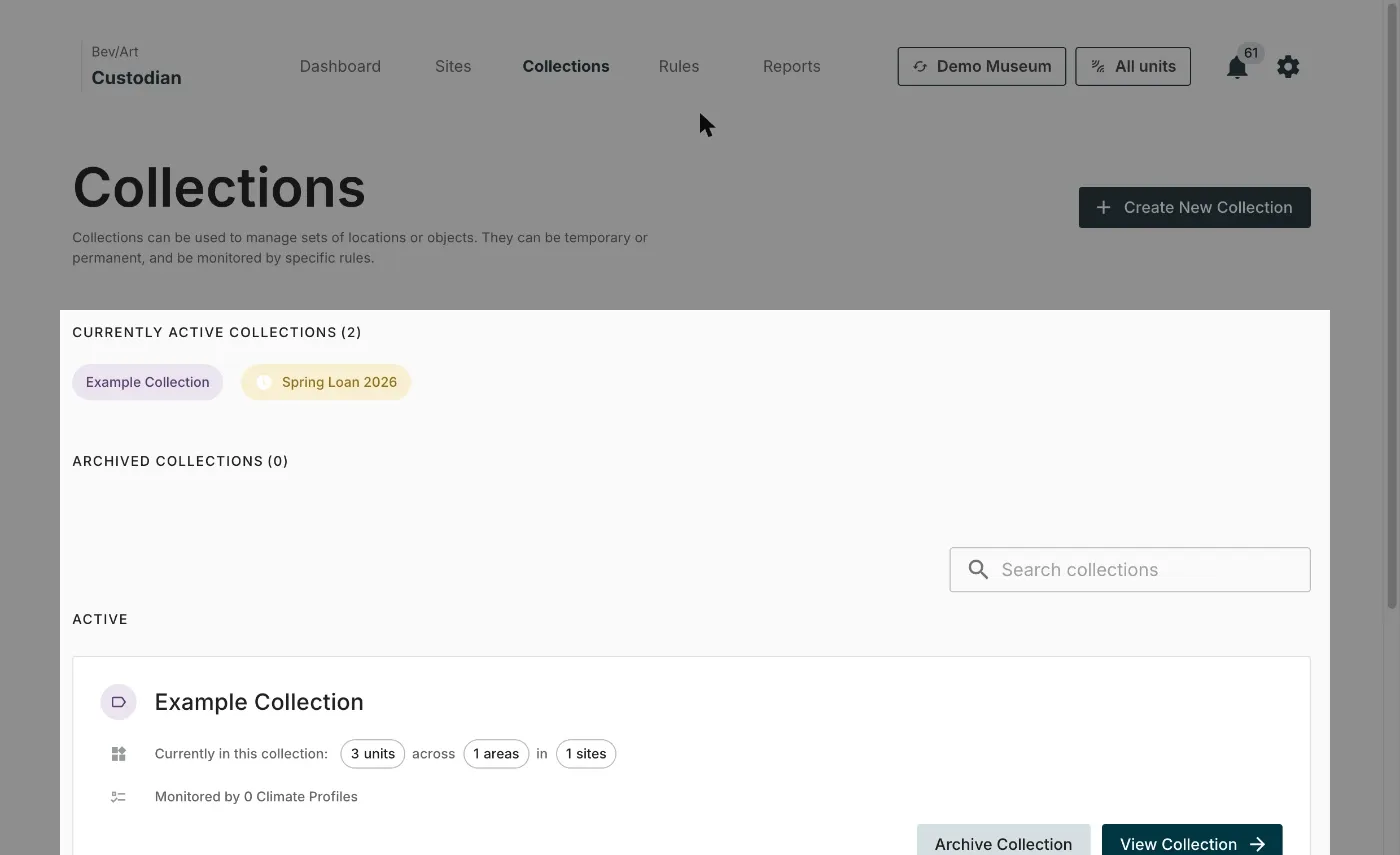
Task: Click the 3 units badge
Action: [x=373, y=754]
